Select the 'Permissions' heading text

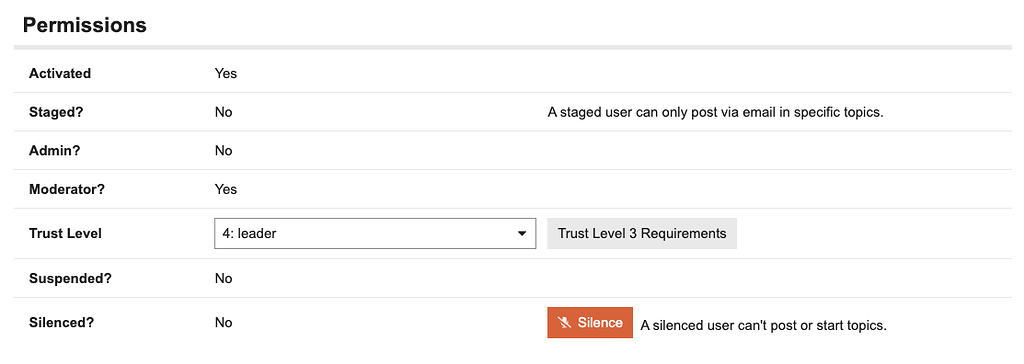pyautogui.click(x=84, y=25)
